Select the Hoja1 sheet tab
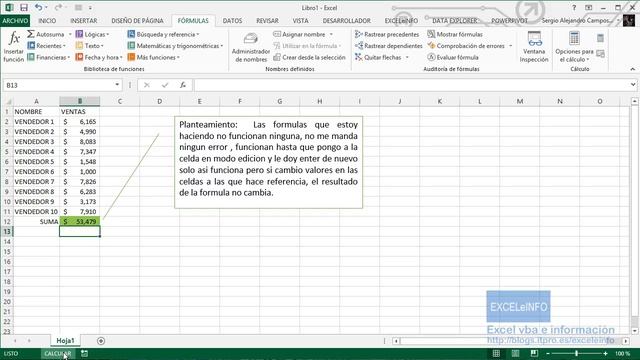 (65, 340)
